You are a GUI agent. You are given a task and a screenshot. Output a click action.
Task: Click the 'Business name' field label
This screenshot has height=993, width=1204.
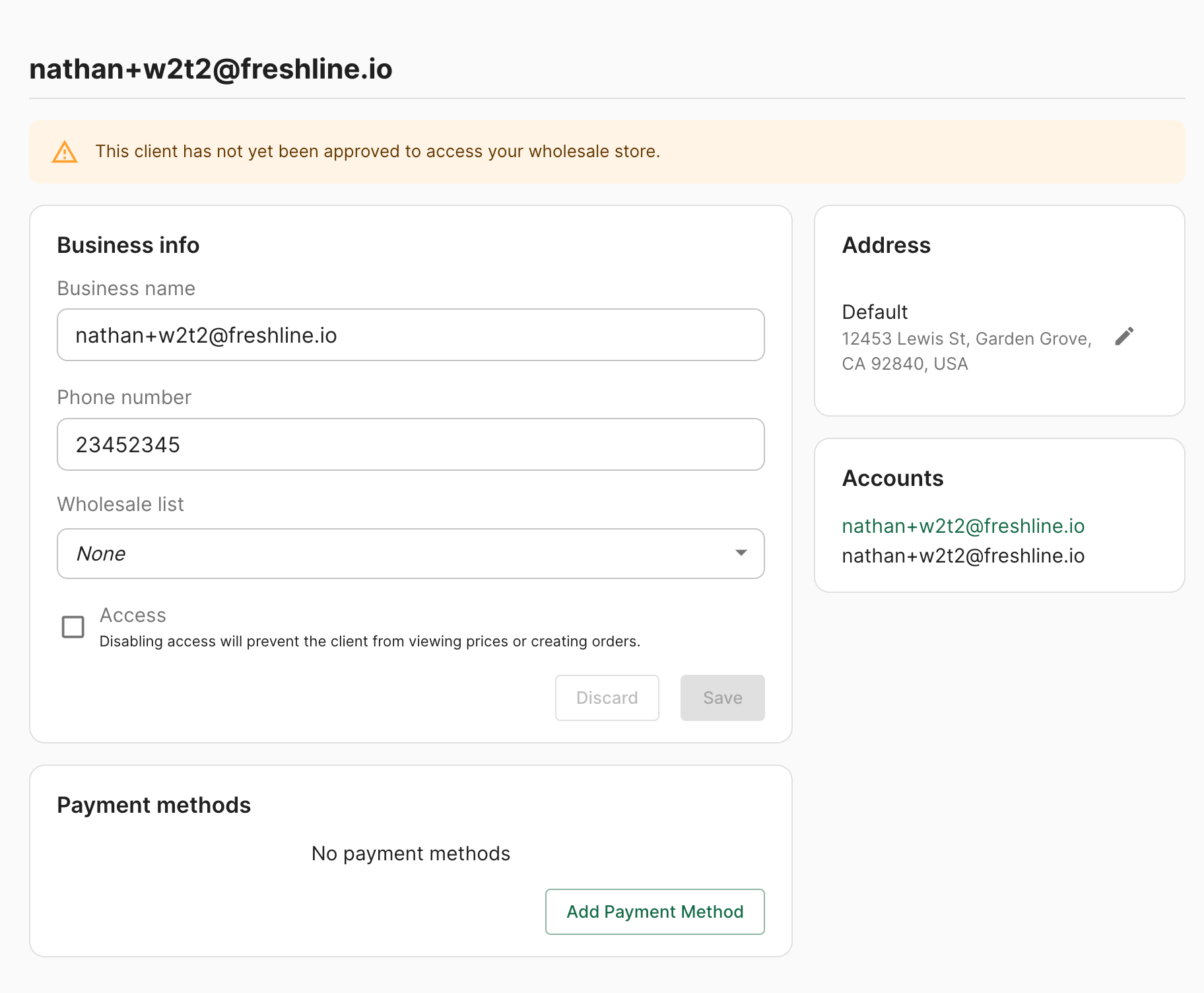coord(126,289)
